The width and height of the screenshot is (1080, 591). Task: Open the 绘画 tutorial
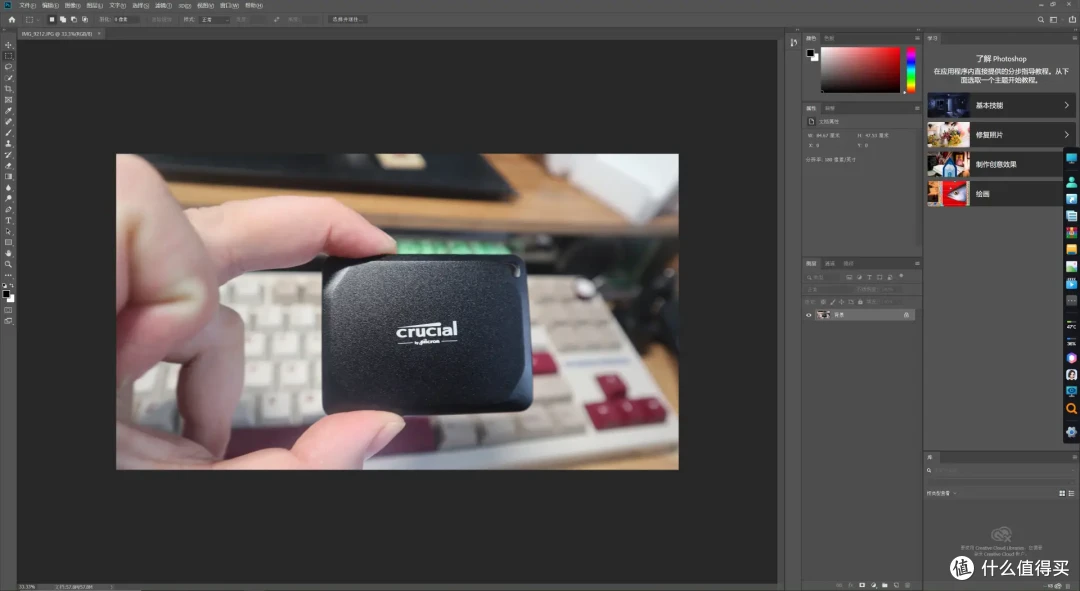996,194
